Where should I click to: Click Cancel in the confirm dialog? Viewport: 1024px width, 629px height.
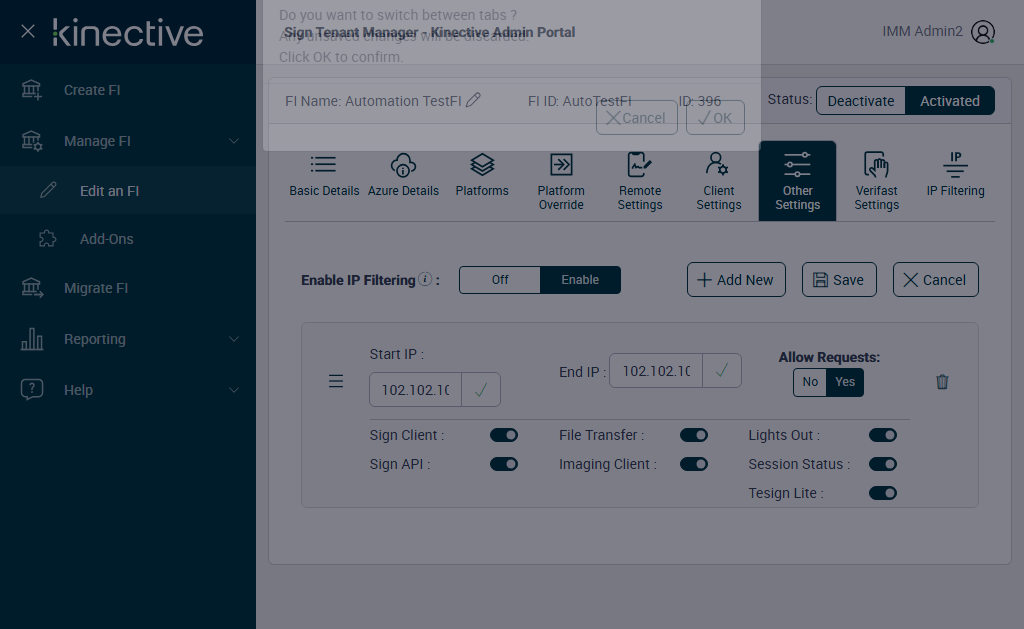coord(637,118)
